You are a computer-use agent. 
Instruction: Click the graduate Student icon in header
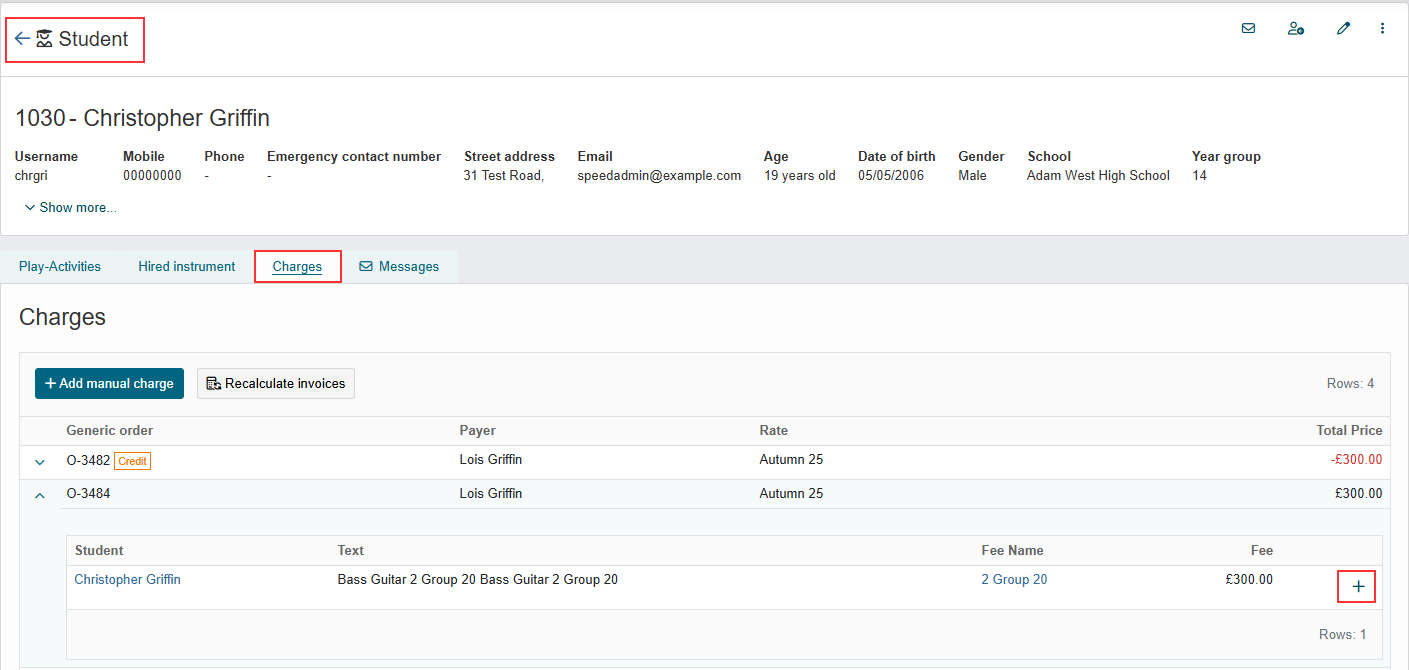pos(44,39)
